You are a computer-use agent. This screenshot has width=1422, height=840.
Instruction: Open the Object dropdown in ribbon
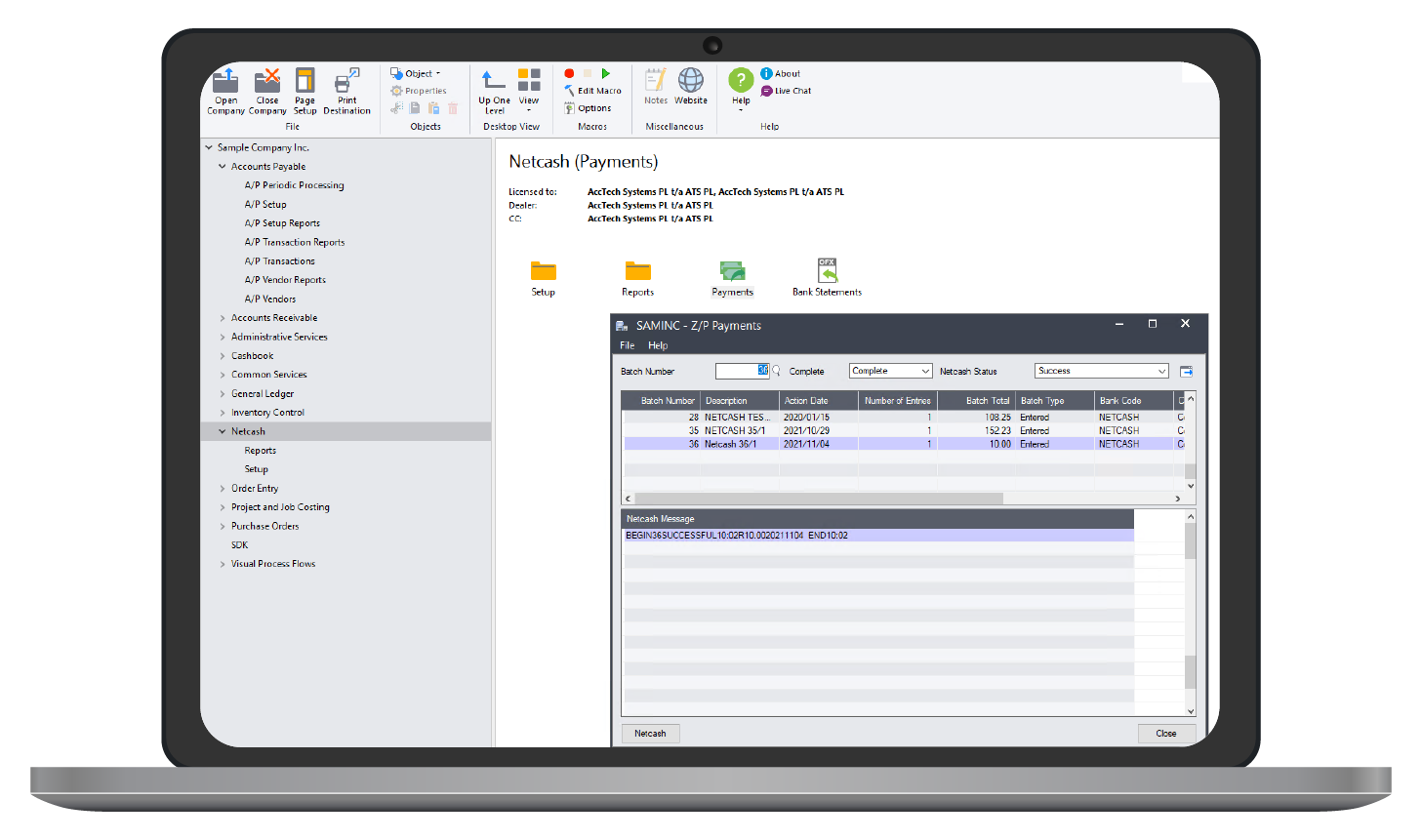(x=416, y=73)
